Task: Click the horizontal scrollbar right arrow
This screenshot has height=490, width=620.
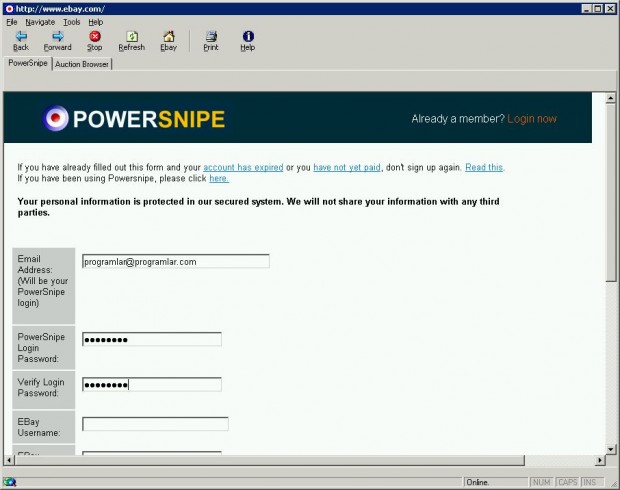Action: (600, 460)
